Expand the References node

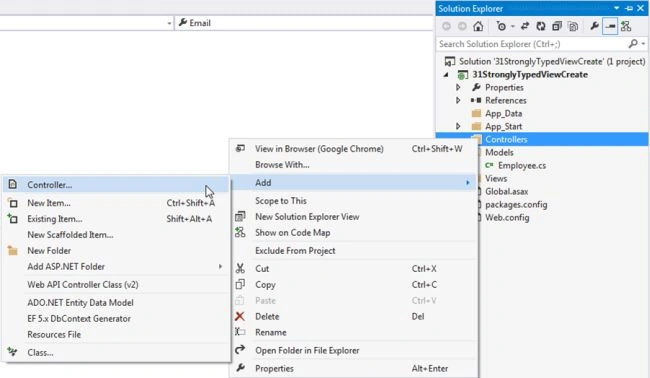458,101
